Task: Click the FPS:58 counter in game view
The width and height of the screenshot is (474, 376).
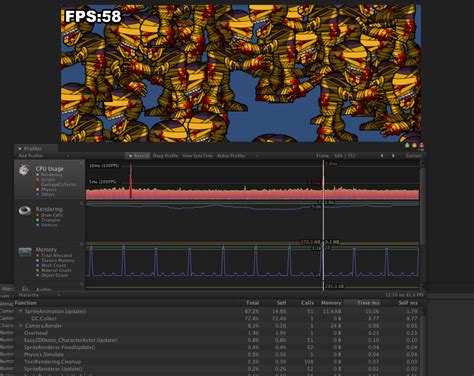Action: tap(93, 17)
